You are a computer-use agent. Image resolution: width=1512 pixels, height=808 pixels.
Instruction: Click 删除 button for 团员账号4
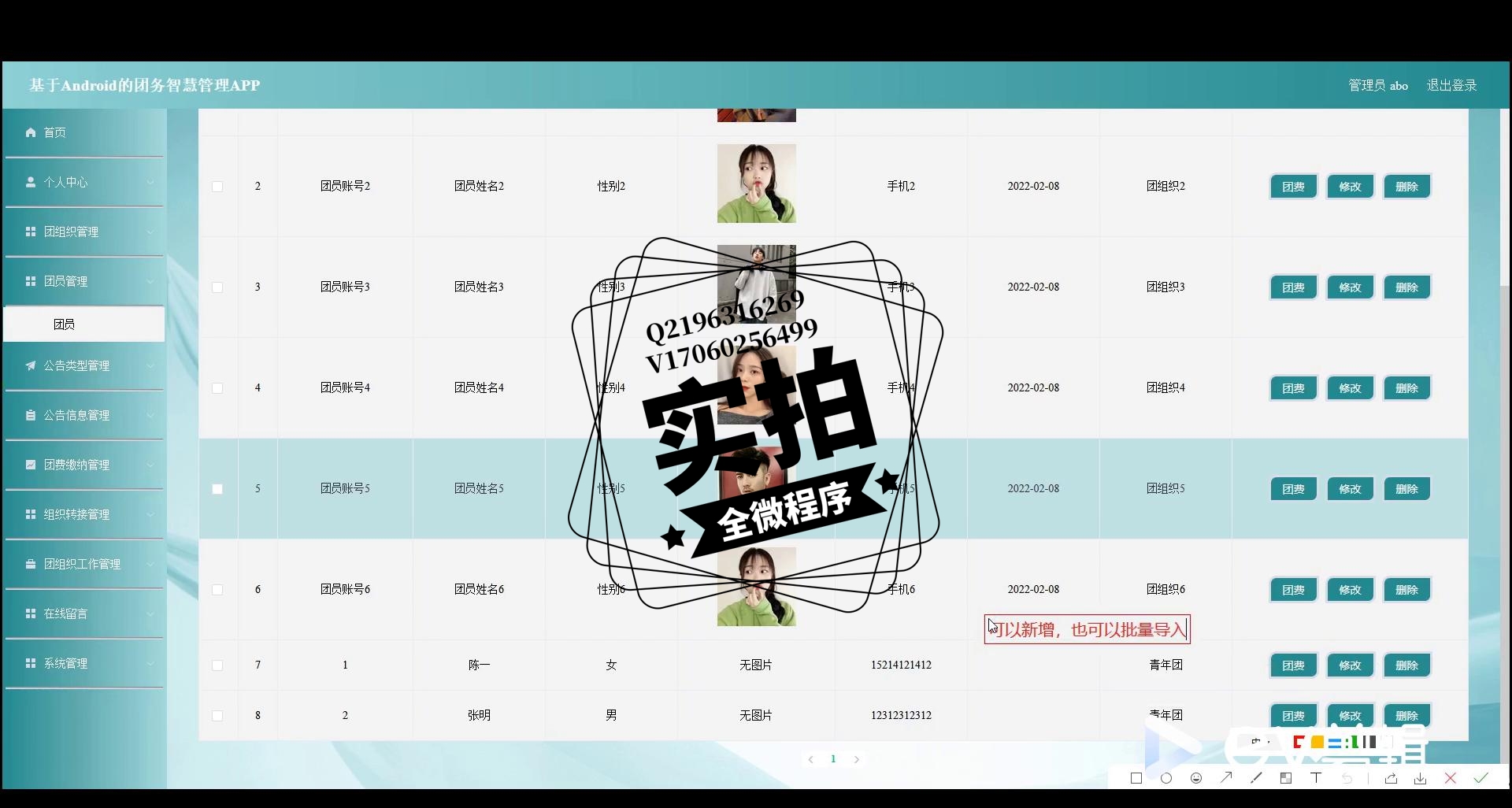click(x=1406, y=388)
